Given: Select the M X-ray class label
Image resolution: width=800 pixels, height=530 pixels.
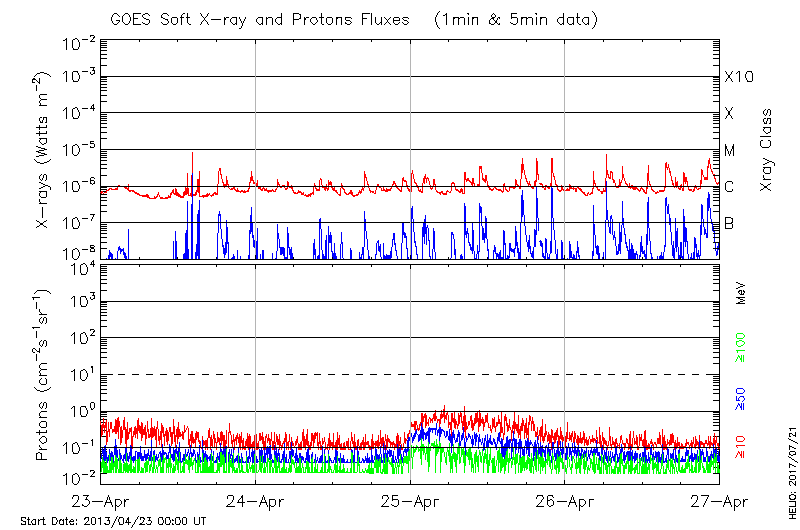Looking at the screenshot, I should click(x=729, y=150).
